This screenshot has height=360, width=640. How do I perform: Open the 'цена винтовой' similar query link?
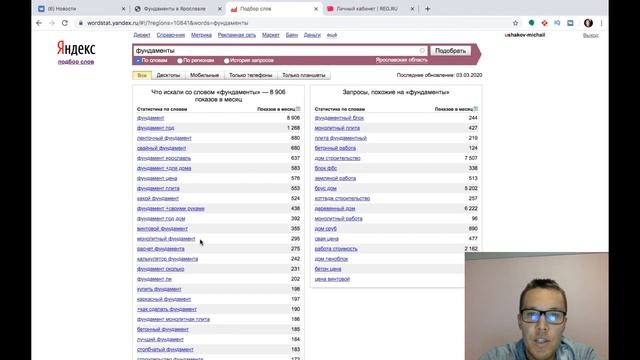[332, 279]
